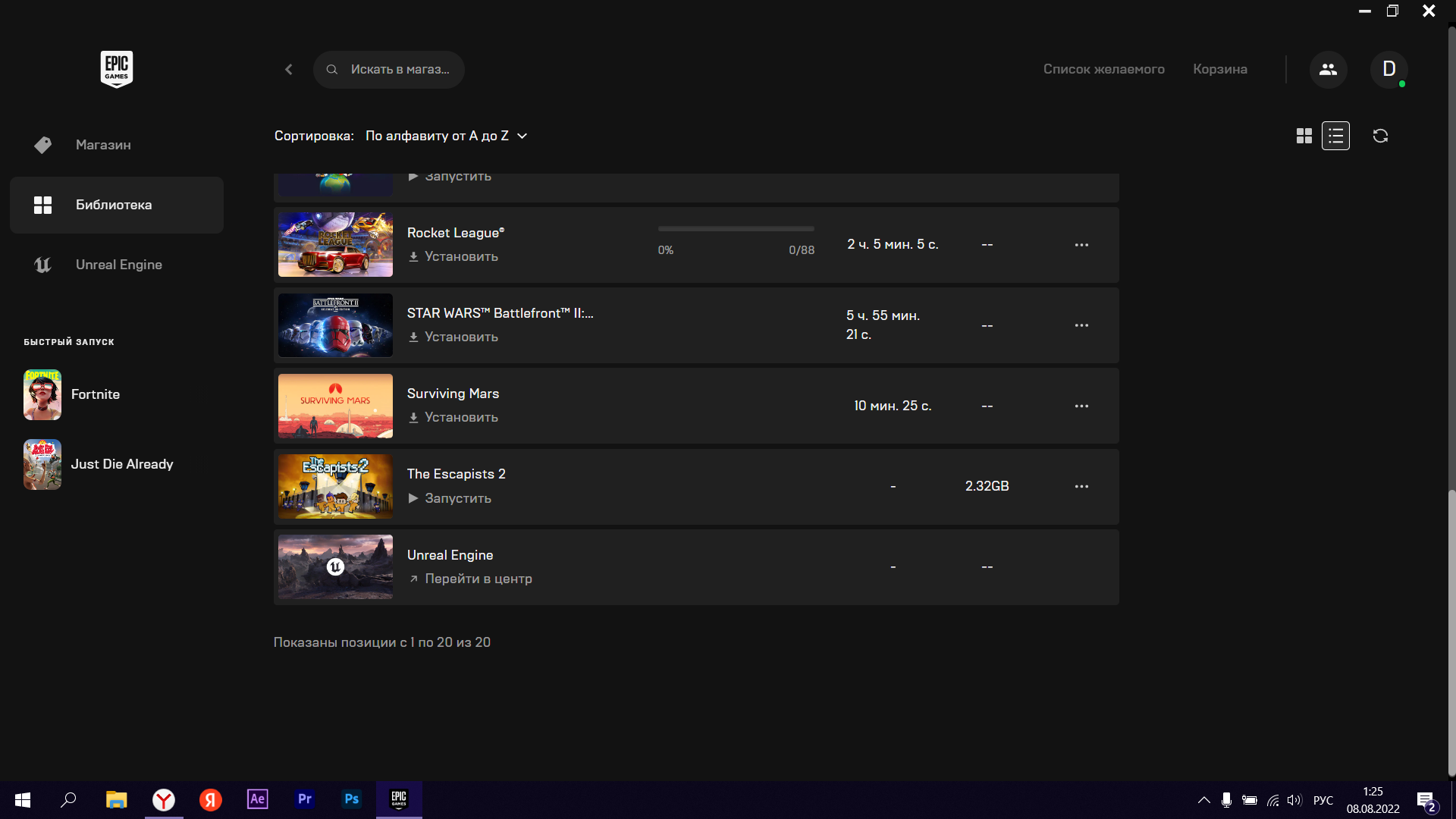Open Список желаемого wishlist
The height and width of the screenshot is (819, 1456).
(x=1103, y=69)
